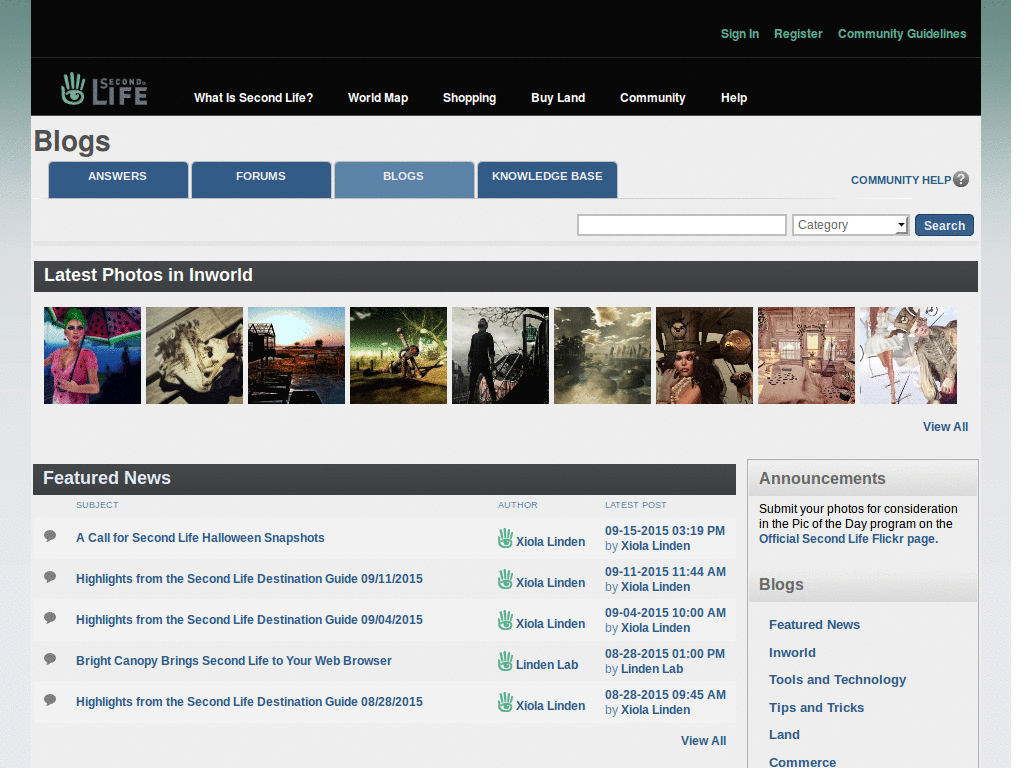Viewport: 1024px width, 768px height.
Task: Open Community Help via the question mark icon
Action: (x=960, y=179)
